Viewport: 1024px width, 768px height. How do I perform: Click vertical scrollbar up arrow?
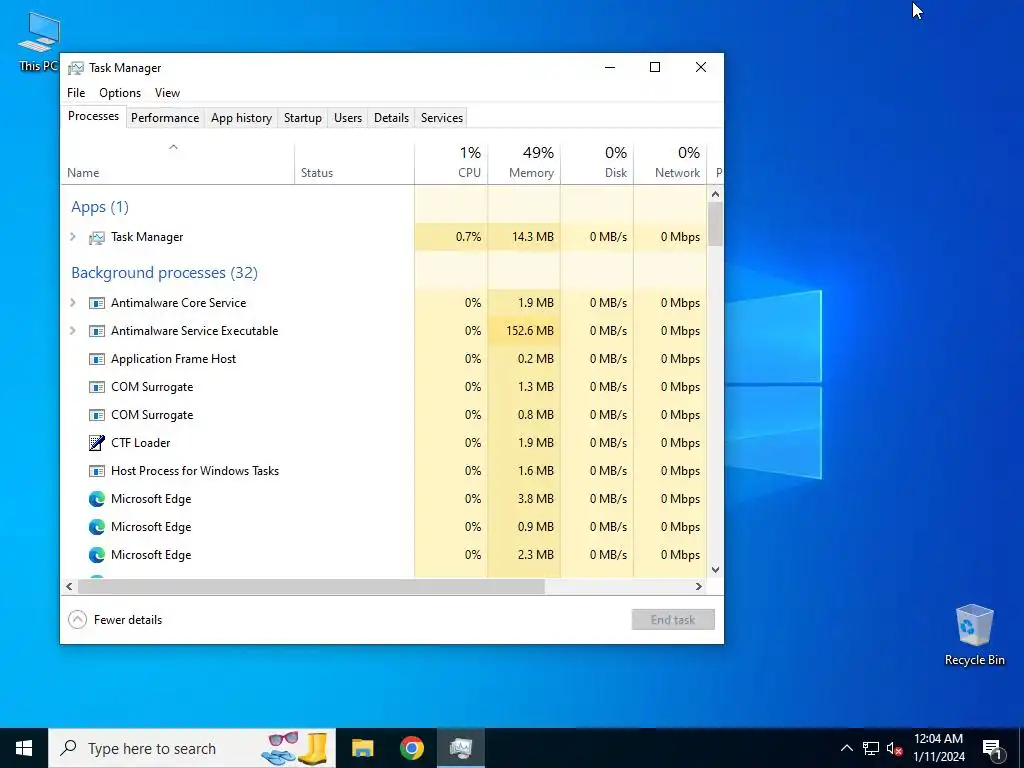point(715,194)
